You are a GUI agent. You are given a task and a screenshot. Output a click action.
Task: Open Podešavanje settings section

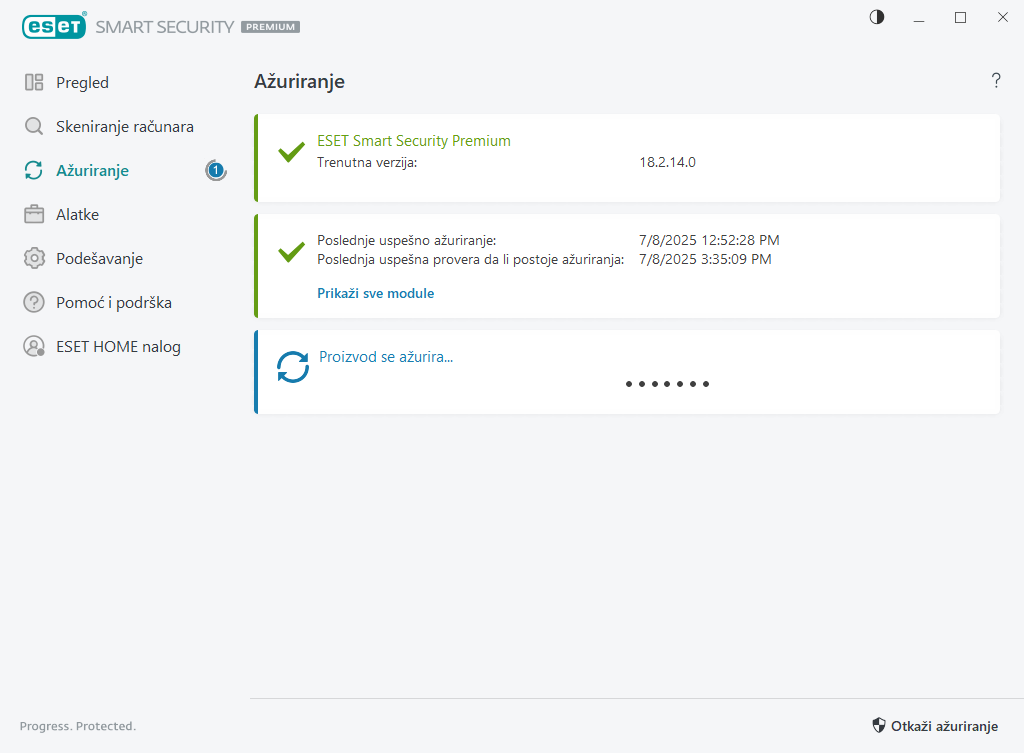(x=99, y=259)
